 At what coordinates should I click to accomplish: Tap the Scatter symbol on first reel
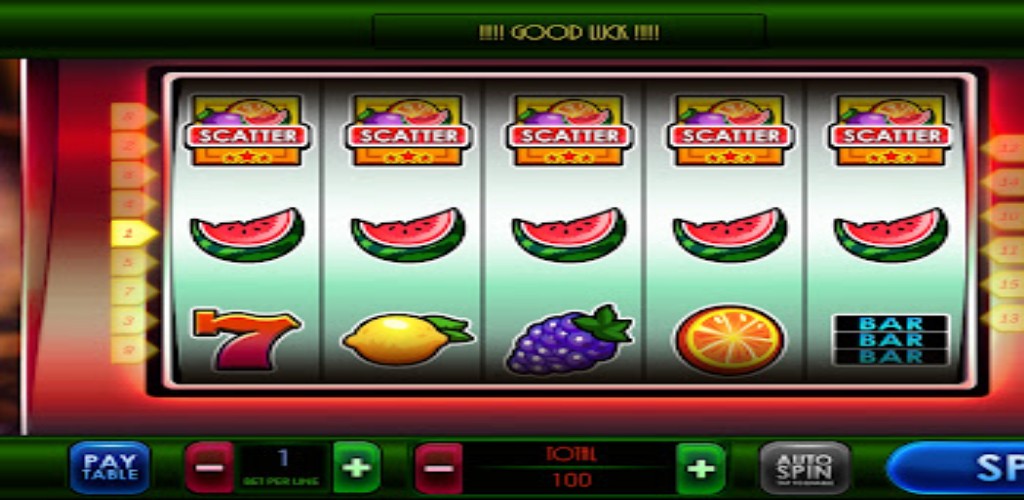click(x=247, y=130)
